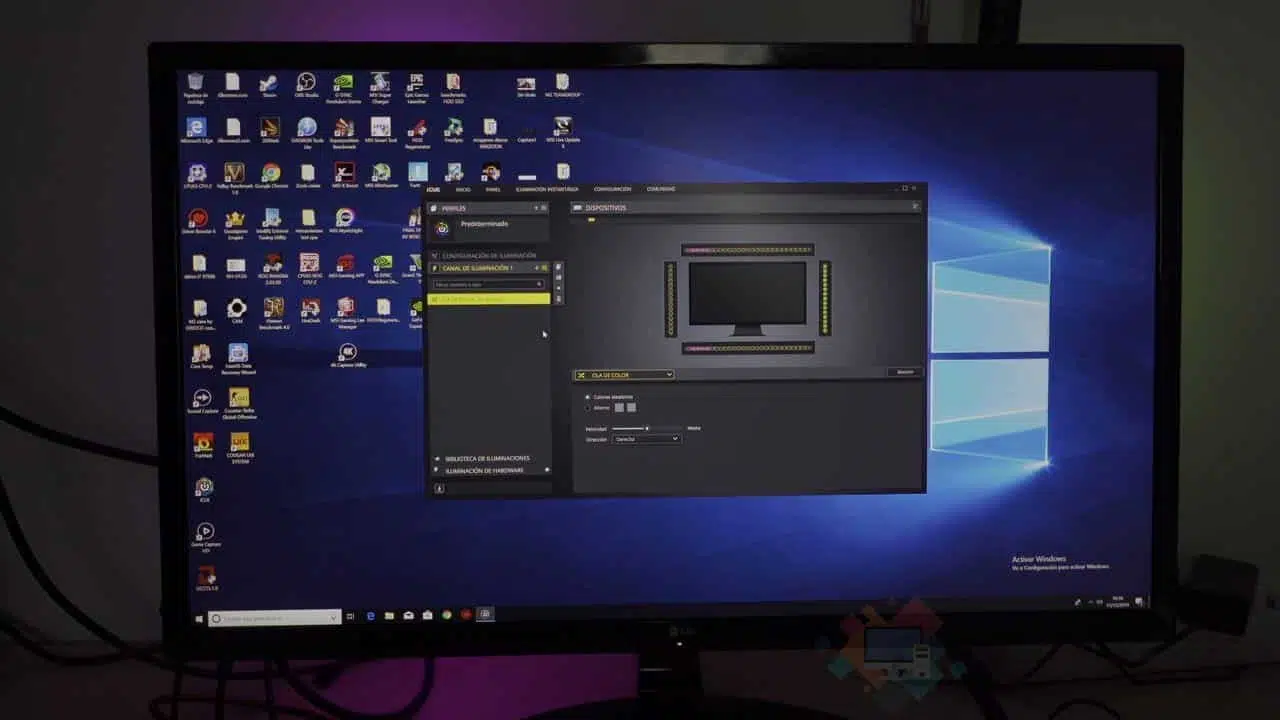Select the Microsoft Edge desktop icon
The height and width of the screenshot is (720, 1280).
[196, 130]
